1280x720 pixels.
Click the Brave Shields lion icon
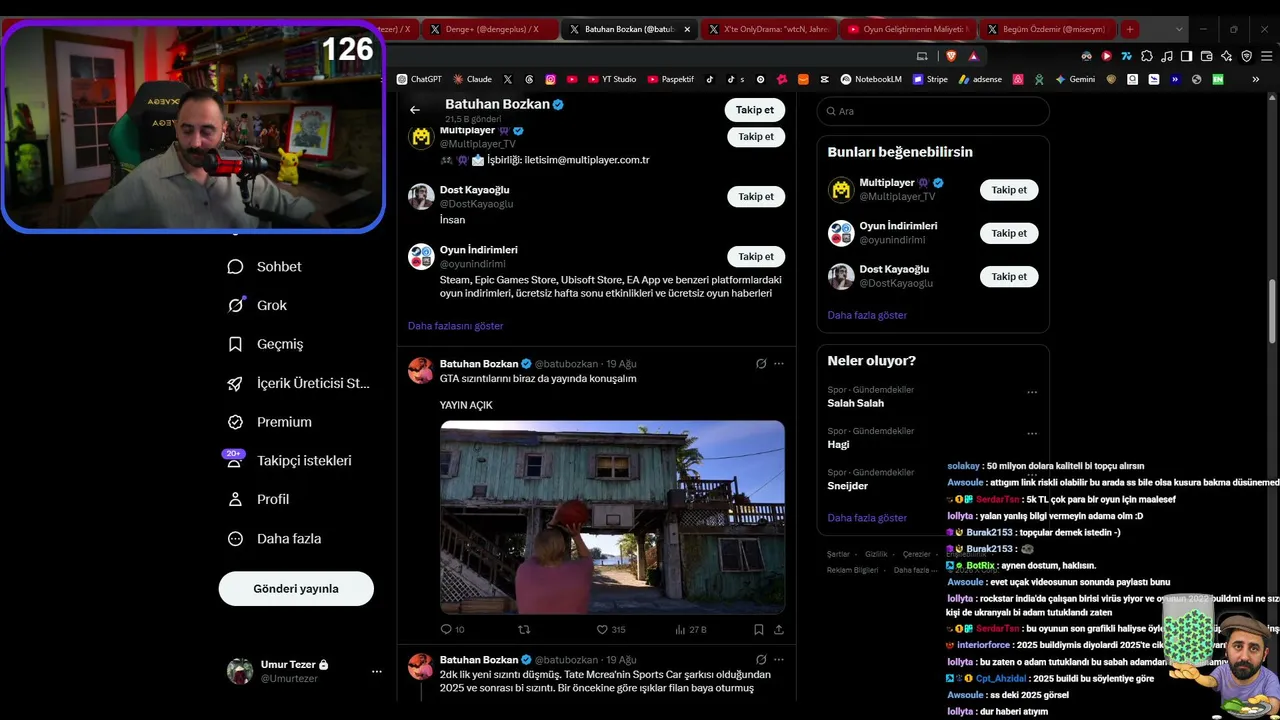coord(950,56)
